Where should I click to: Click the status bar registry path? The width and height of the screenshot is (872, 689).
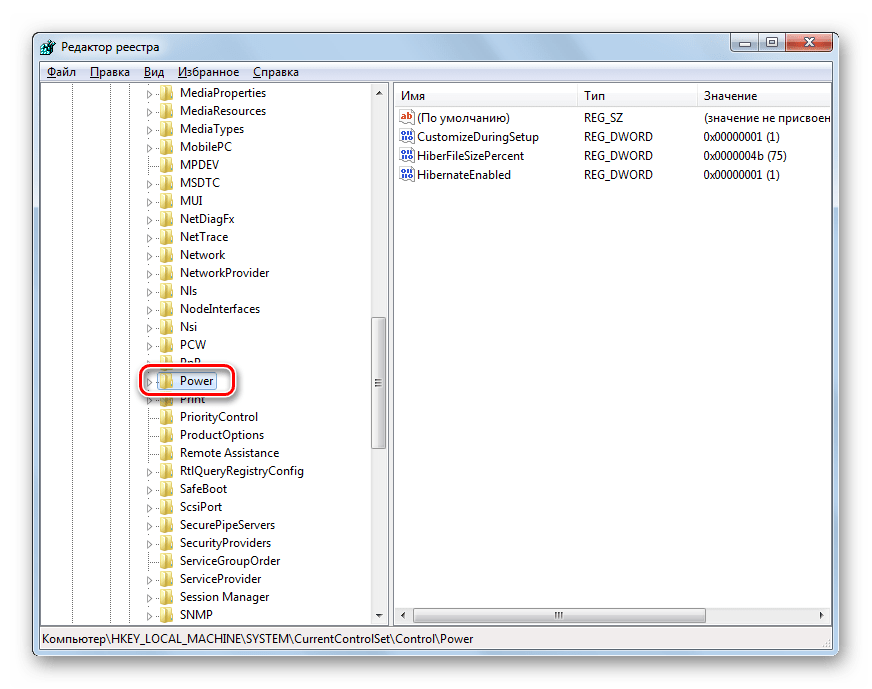tap(257, 639)
